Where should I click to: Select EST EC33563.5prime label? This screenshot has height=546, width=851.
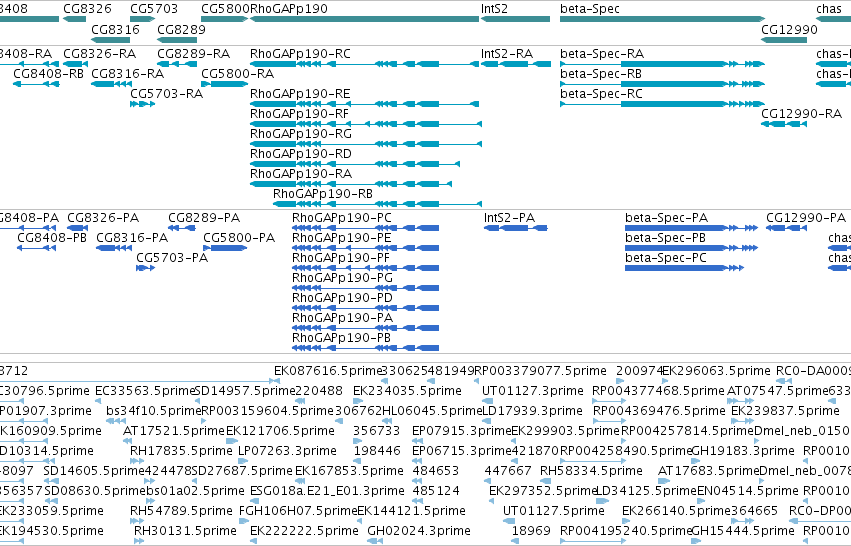click(x=144, y=391)
